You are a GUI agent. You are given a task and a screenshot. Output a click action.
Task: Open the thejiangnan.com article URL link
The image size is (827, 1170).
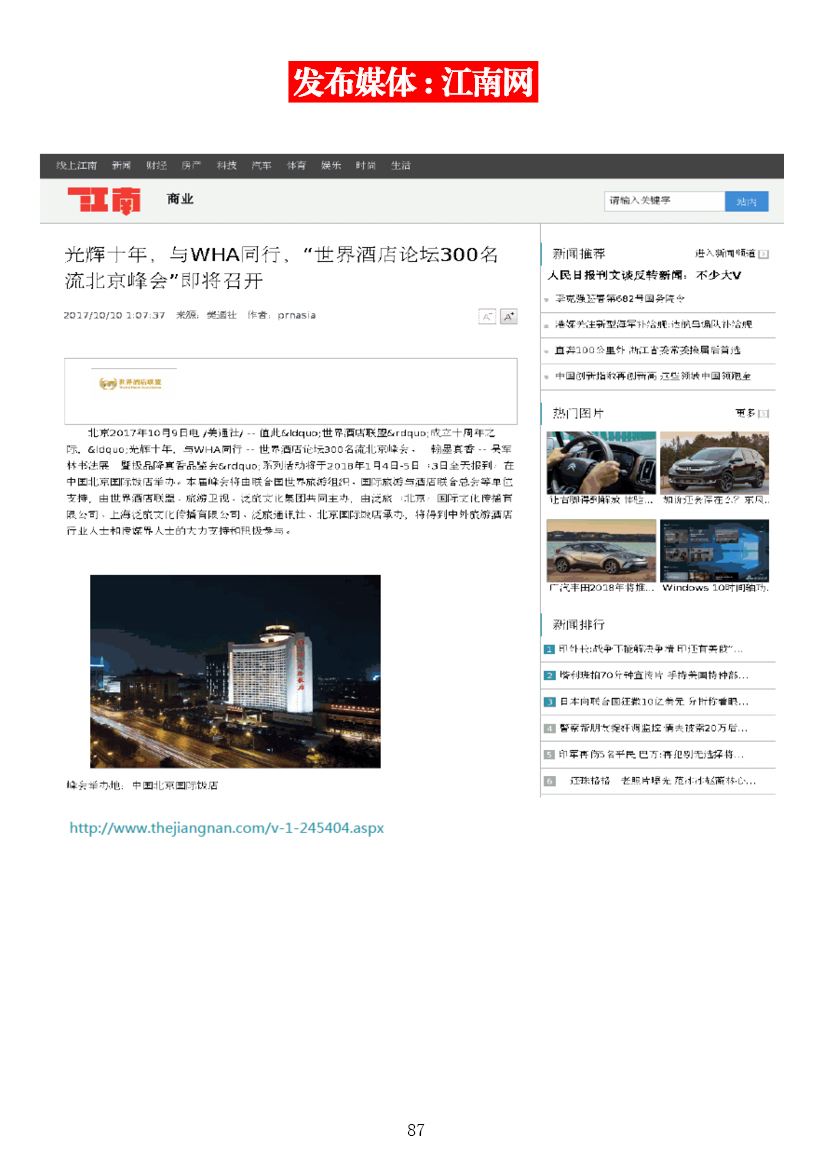(x=227, y=828)
